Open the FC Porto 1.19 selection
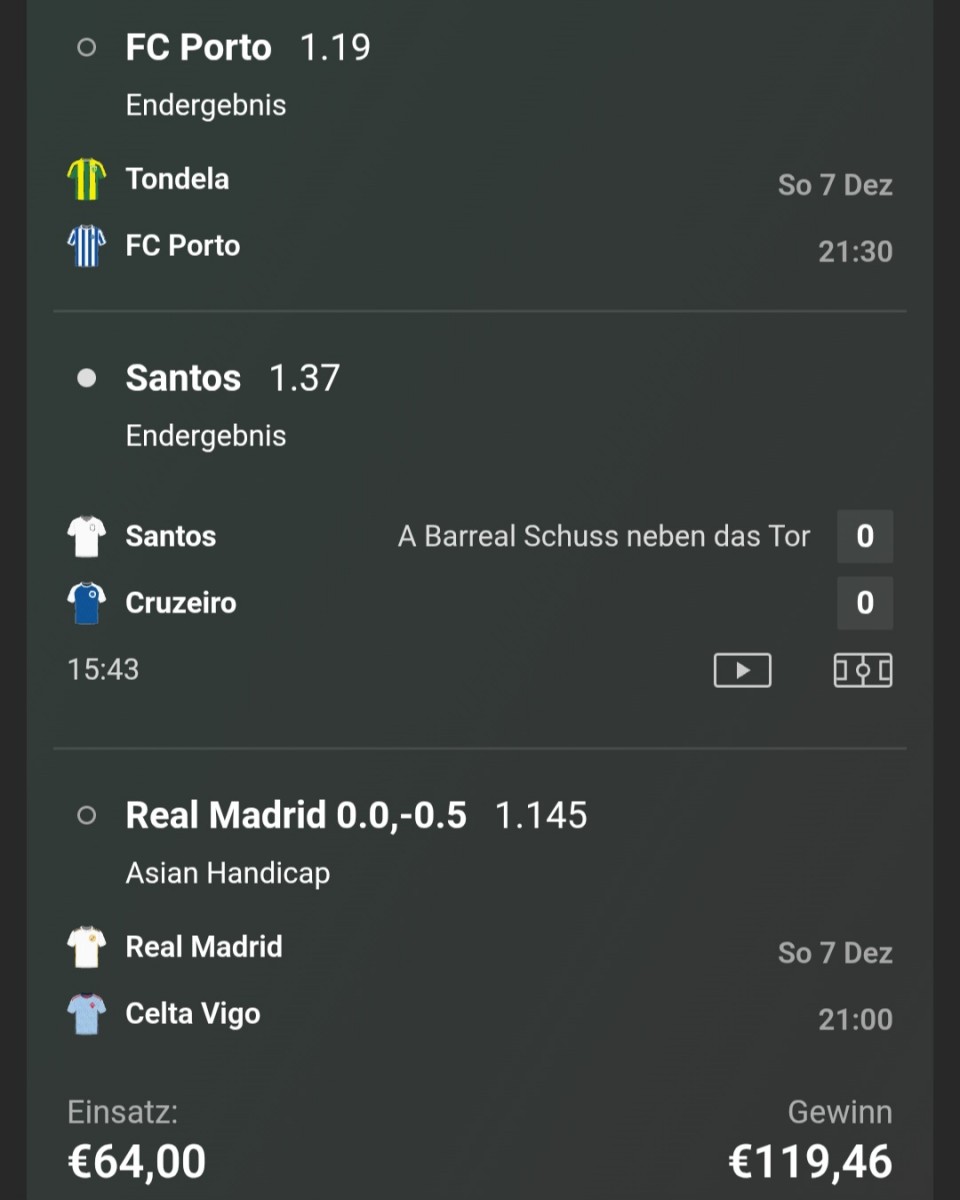 [x=248, y=48]
